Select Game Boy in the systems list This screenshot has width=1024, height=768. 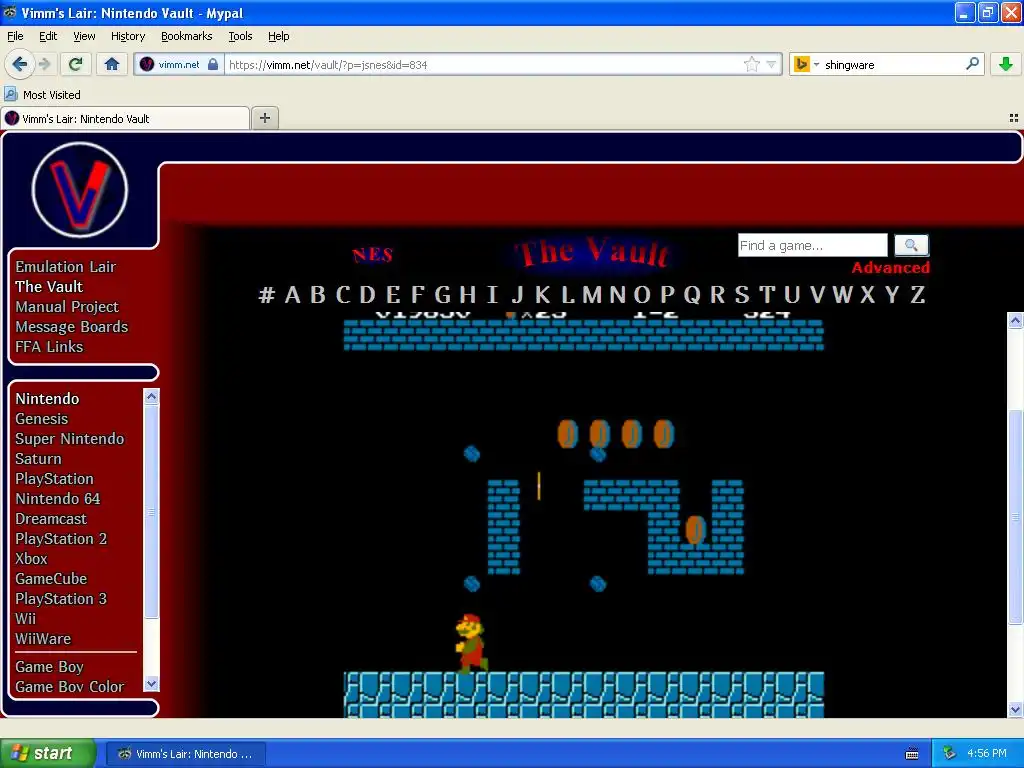(x=49, y=667)
